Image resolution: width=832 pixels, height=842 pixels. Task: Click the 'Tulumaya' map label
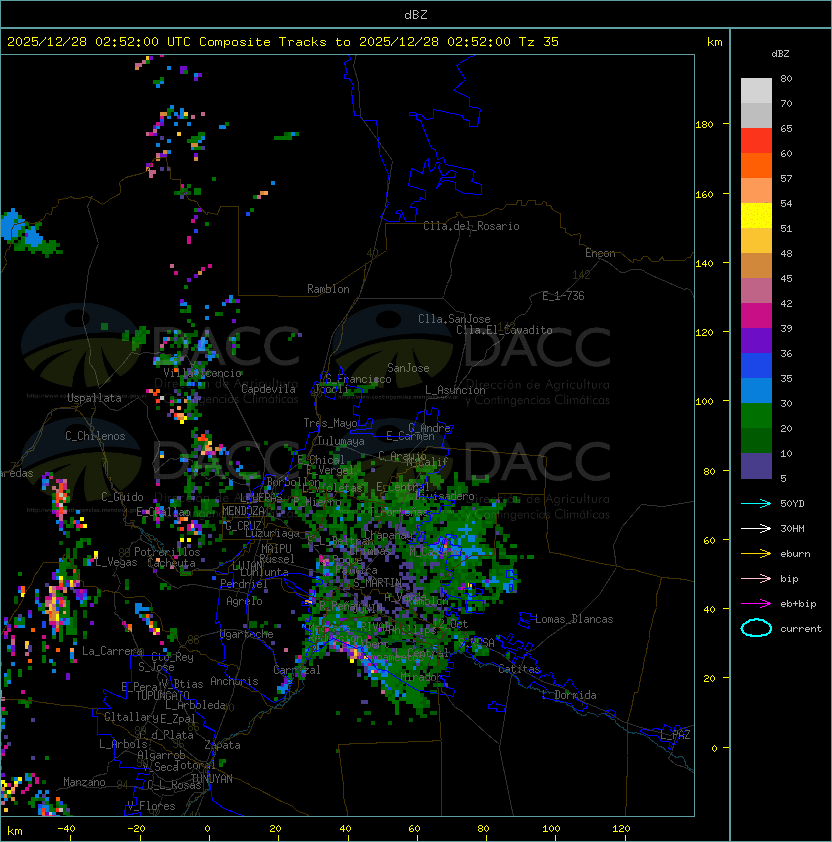(x=341, y=441)
